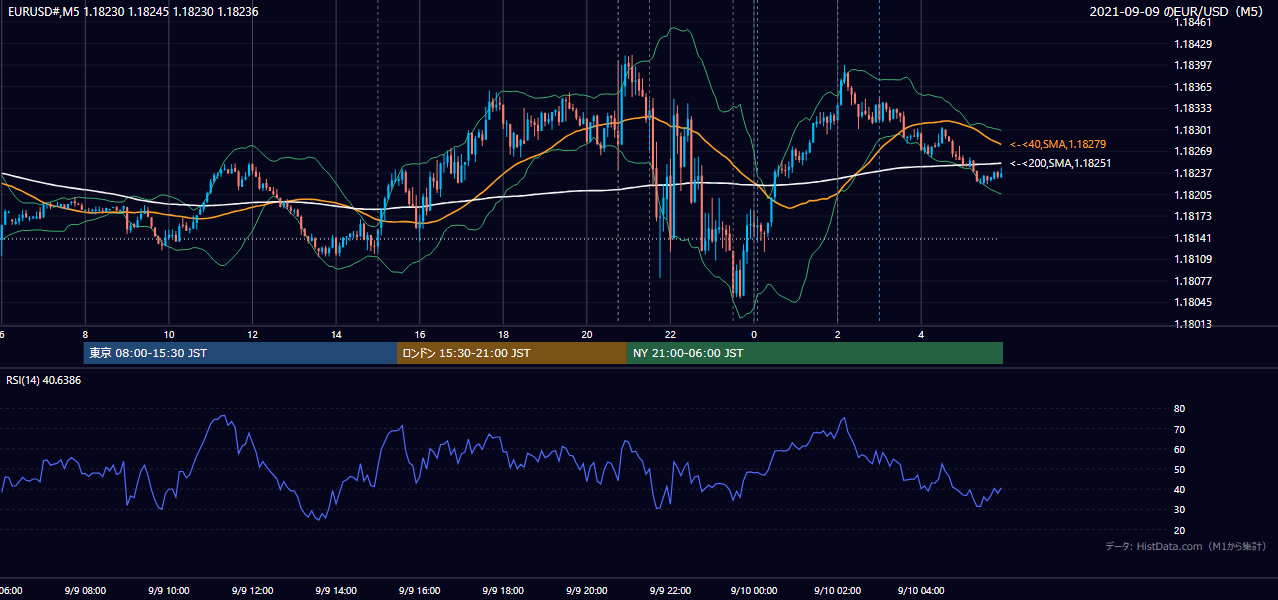Click price axis value 1.18365
1278x600 pixels.
pos(1194,87)
